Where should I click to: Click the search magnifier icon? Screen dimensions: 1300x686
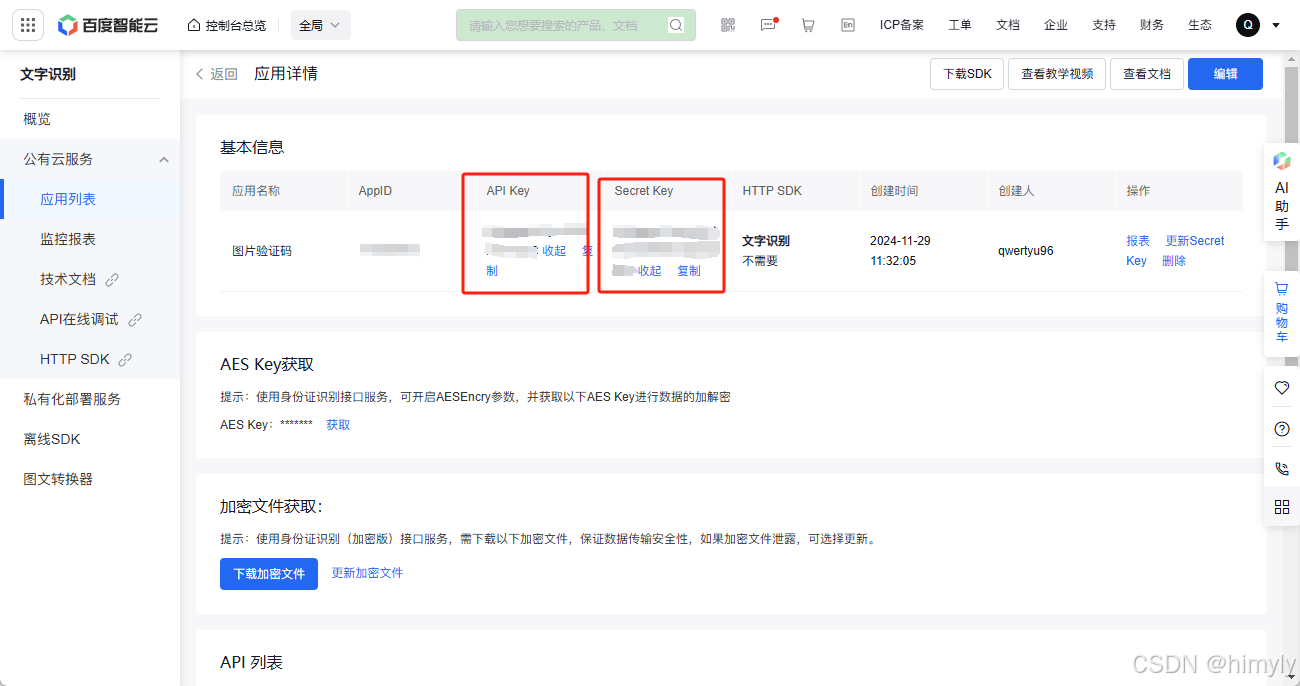click(677, 25)
